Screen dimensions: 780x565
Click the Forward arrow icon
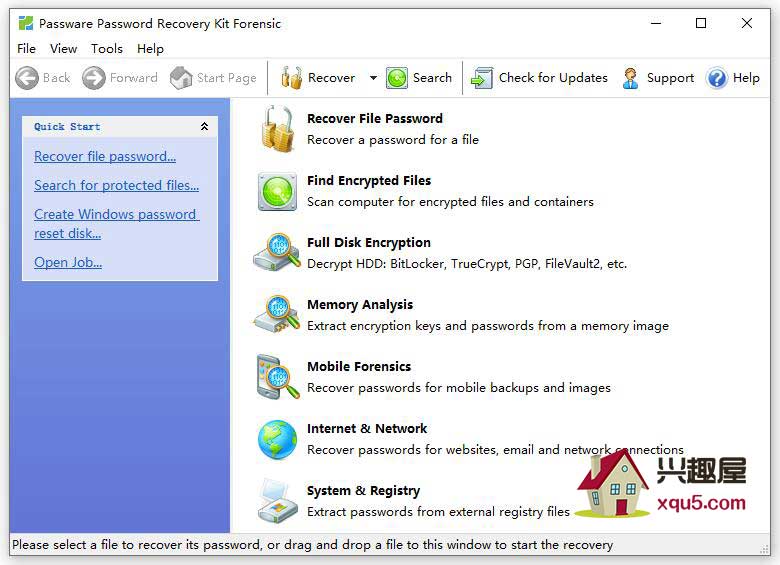pyautogui.click(x=94, y=78)
